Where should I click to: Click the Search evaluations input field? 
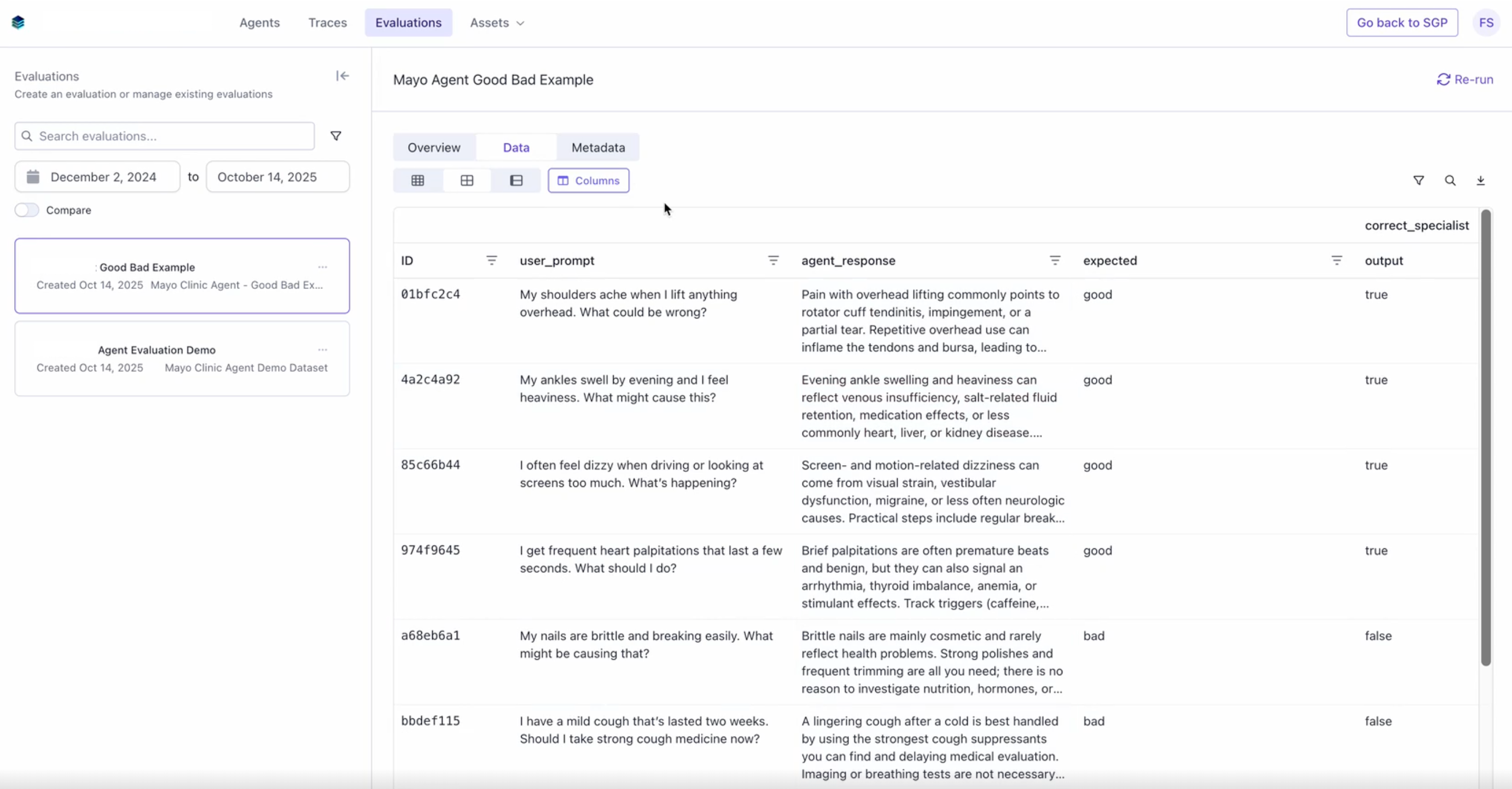coord(163,136)
